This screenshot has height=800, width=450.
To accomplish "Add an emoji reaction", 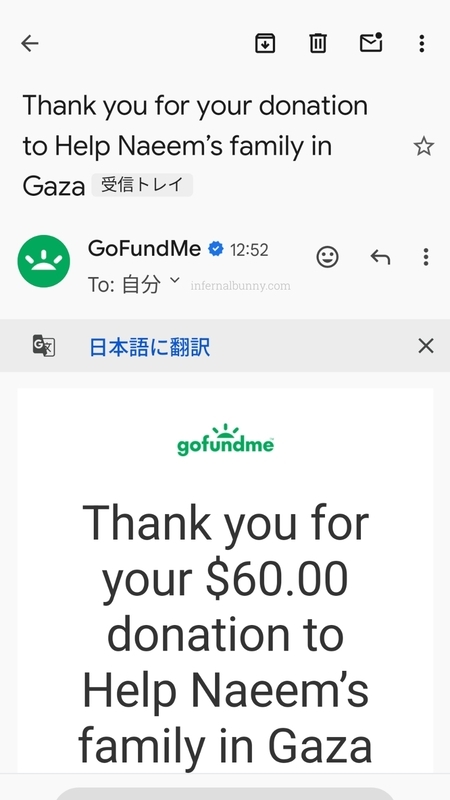I will (x=328, y=257).
